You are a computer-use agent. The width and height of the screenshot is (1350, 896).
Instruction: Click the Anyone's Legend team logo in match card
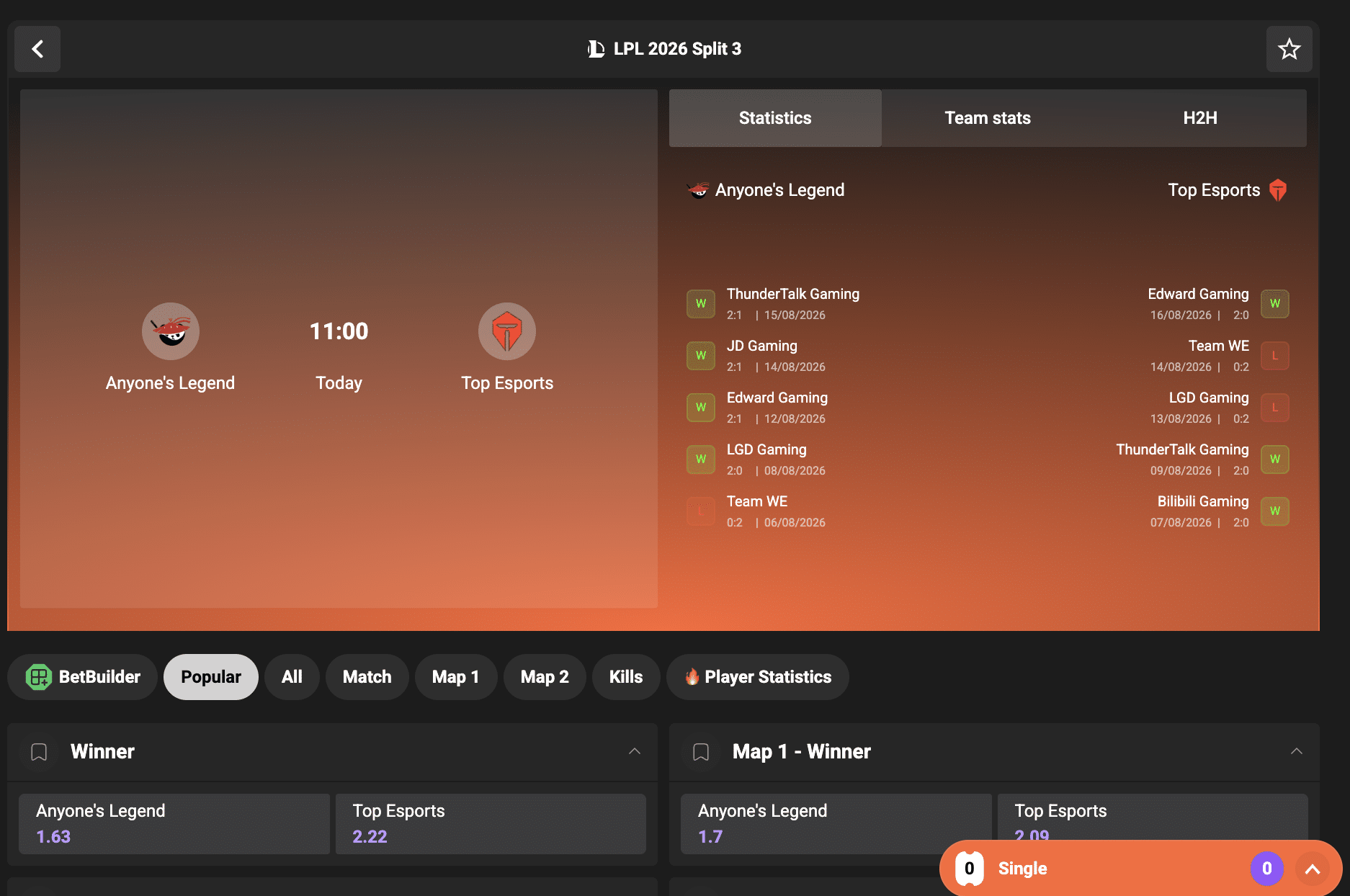pos(171,331)
